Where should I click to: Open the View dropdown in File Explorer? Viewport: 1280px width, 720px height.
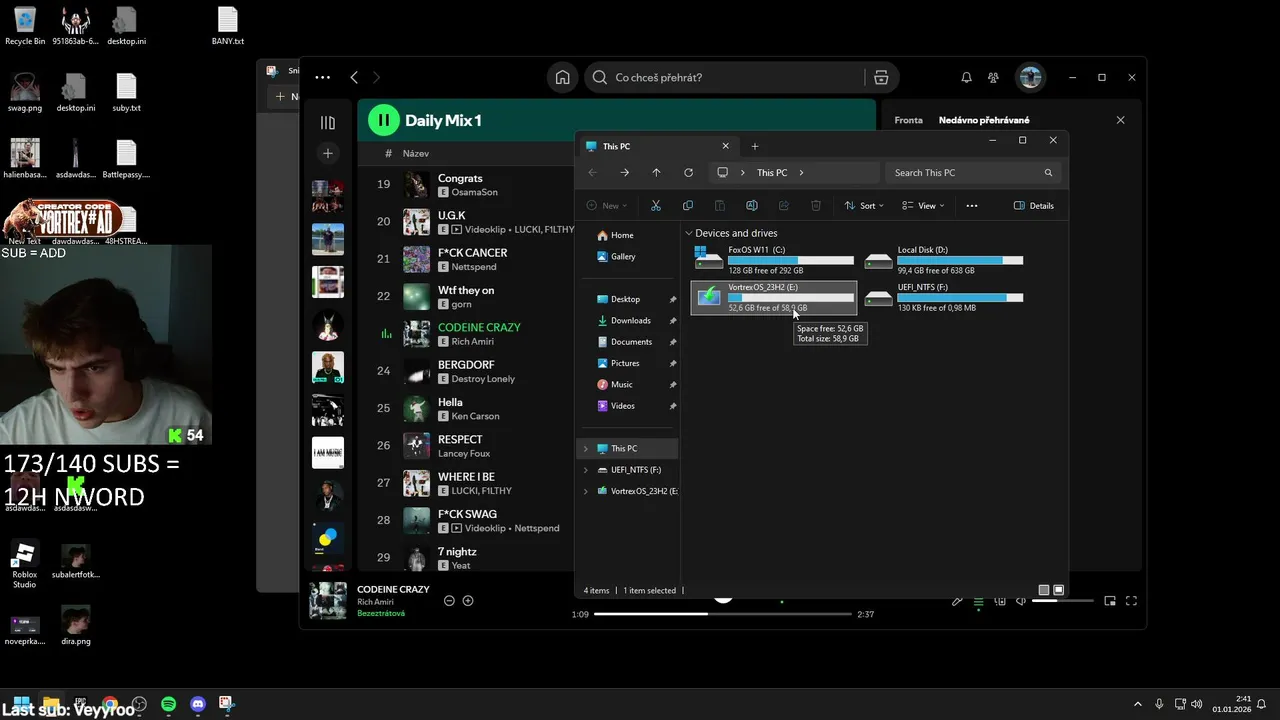(x=923, y=205)
